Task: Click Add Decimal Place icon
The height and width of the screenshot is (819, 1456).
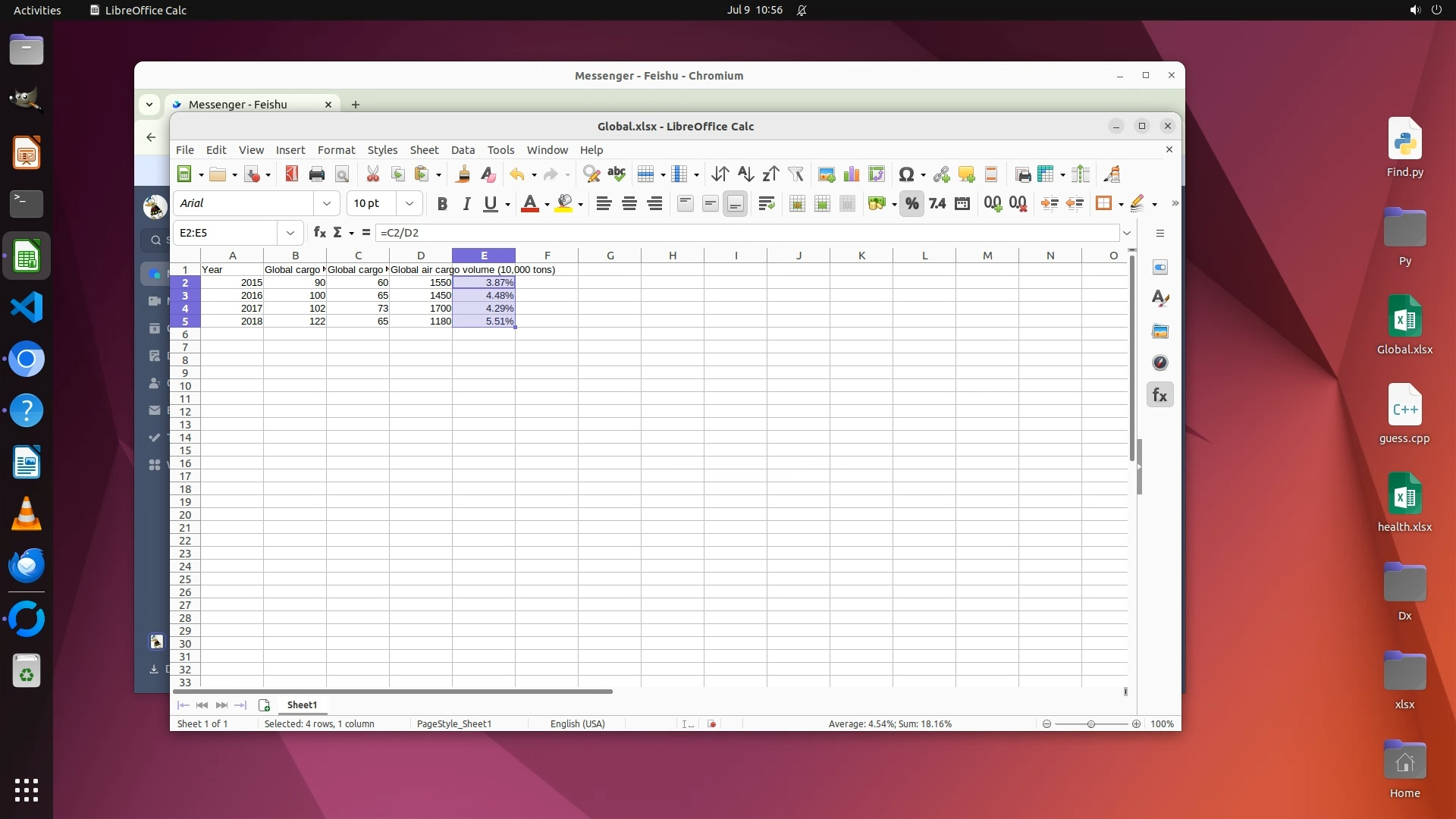Action: coord(992,203)
